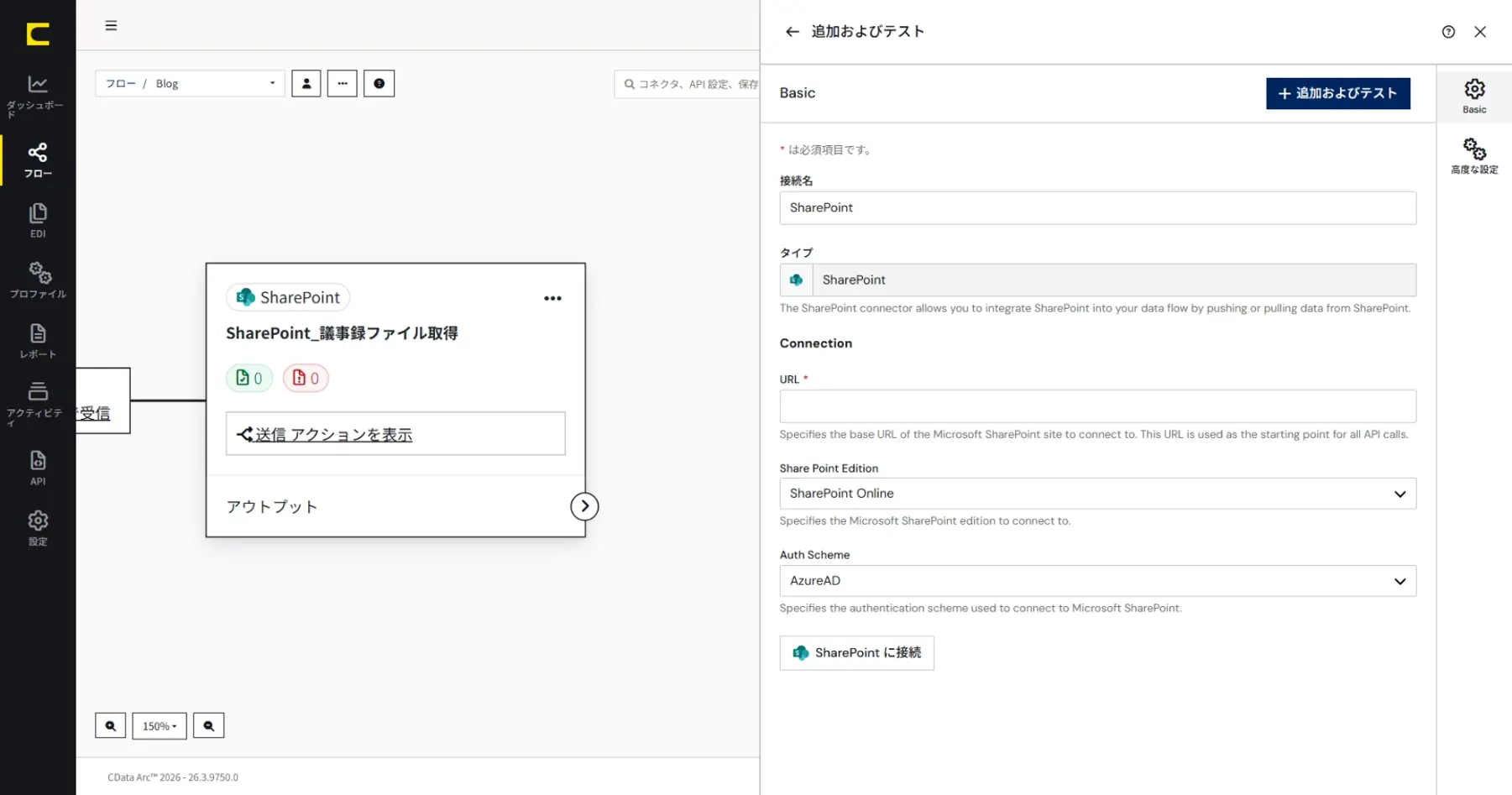Open the flow ellipsis options button
This screenshot has height=795, width=1512.
pyautogui.click(x=343, y=83)
